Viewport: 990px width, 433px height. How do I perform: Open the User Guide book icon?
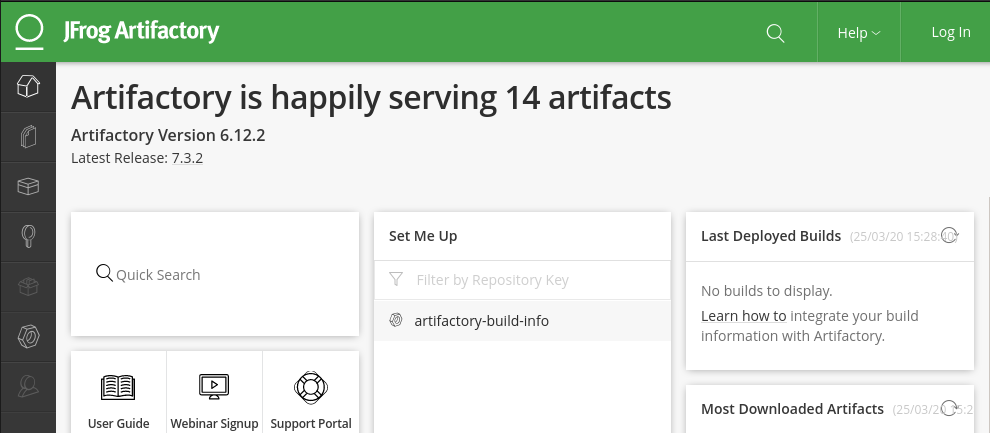(118, 387)
